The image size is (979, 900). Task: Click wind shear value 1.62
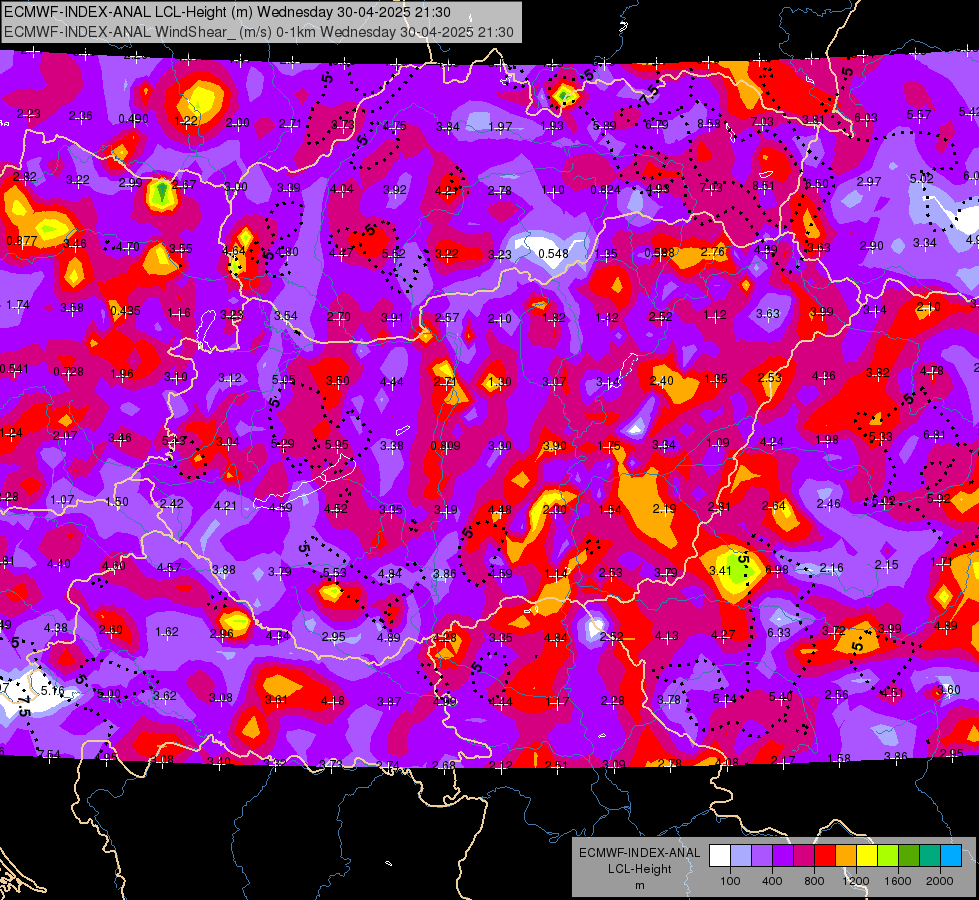coord(167,631)
